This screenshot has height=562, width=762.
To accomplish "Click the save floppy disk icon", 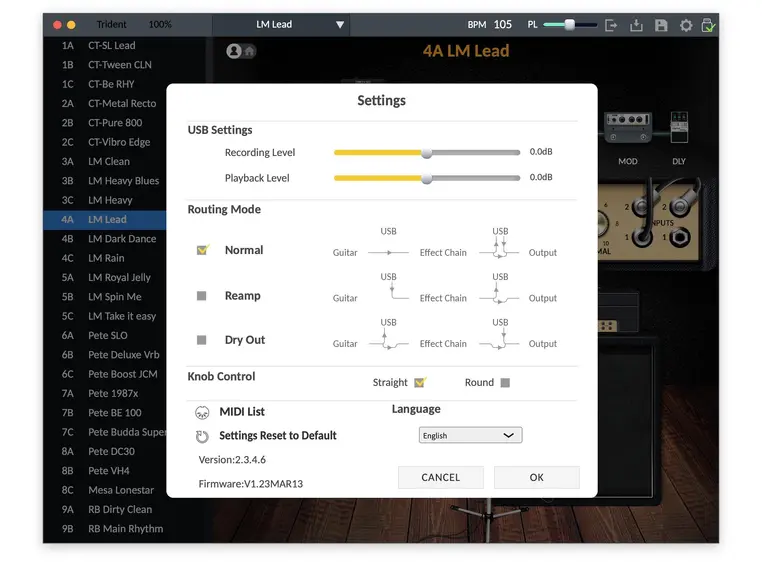I will [x=661, y=25].
